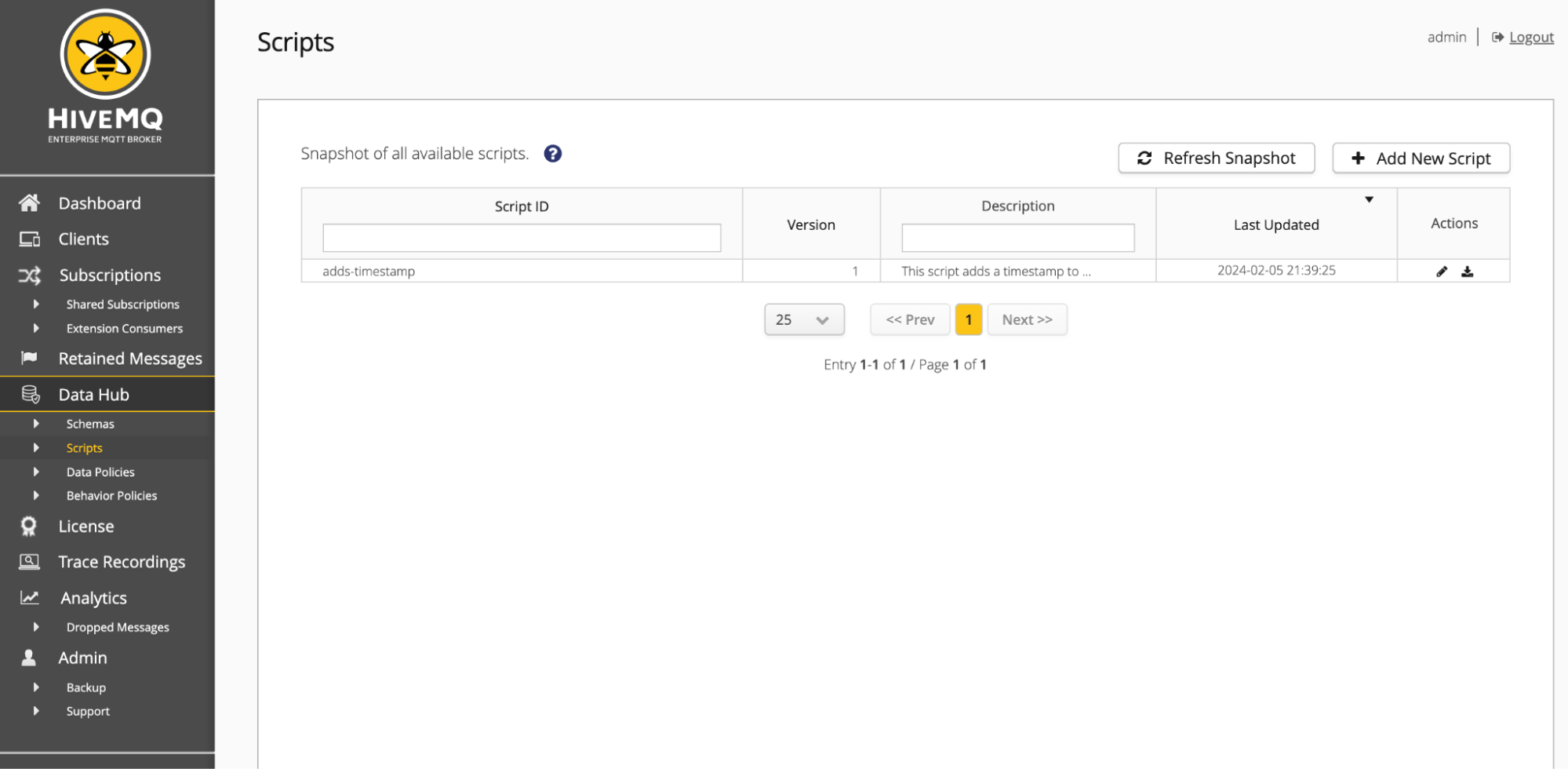Open Behavior Policies submenu item
The height and width of the screenshot is (769, 1568).
[x=111, y=496]
